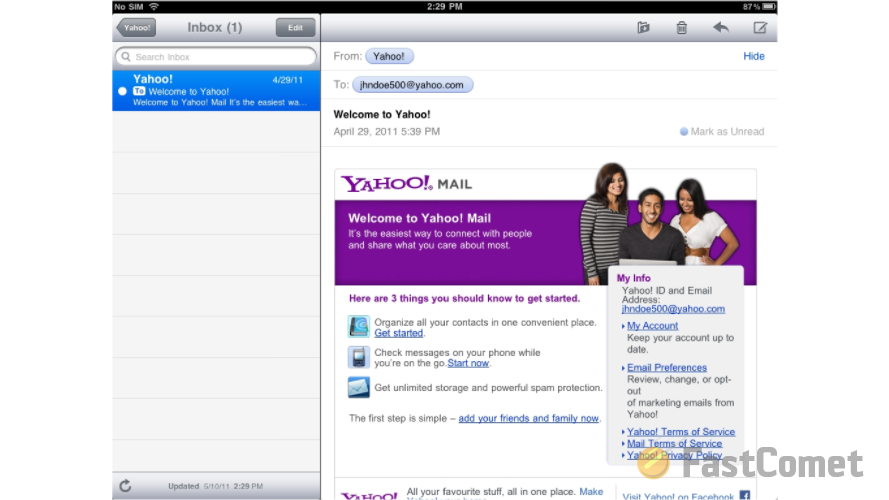Image resolution: width=889 pixels, height=500 pixels.
Task: Go back to Yahoo! mailboxes
Action: [137, 27]
